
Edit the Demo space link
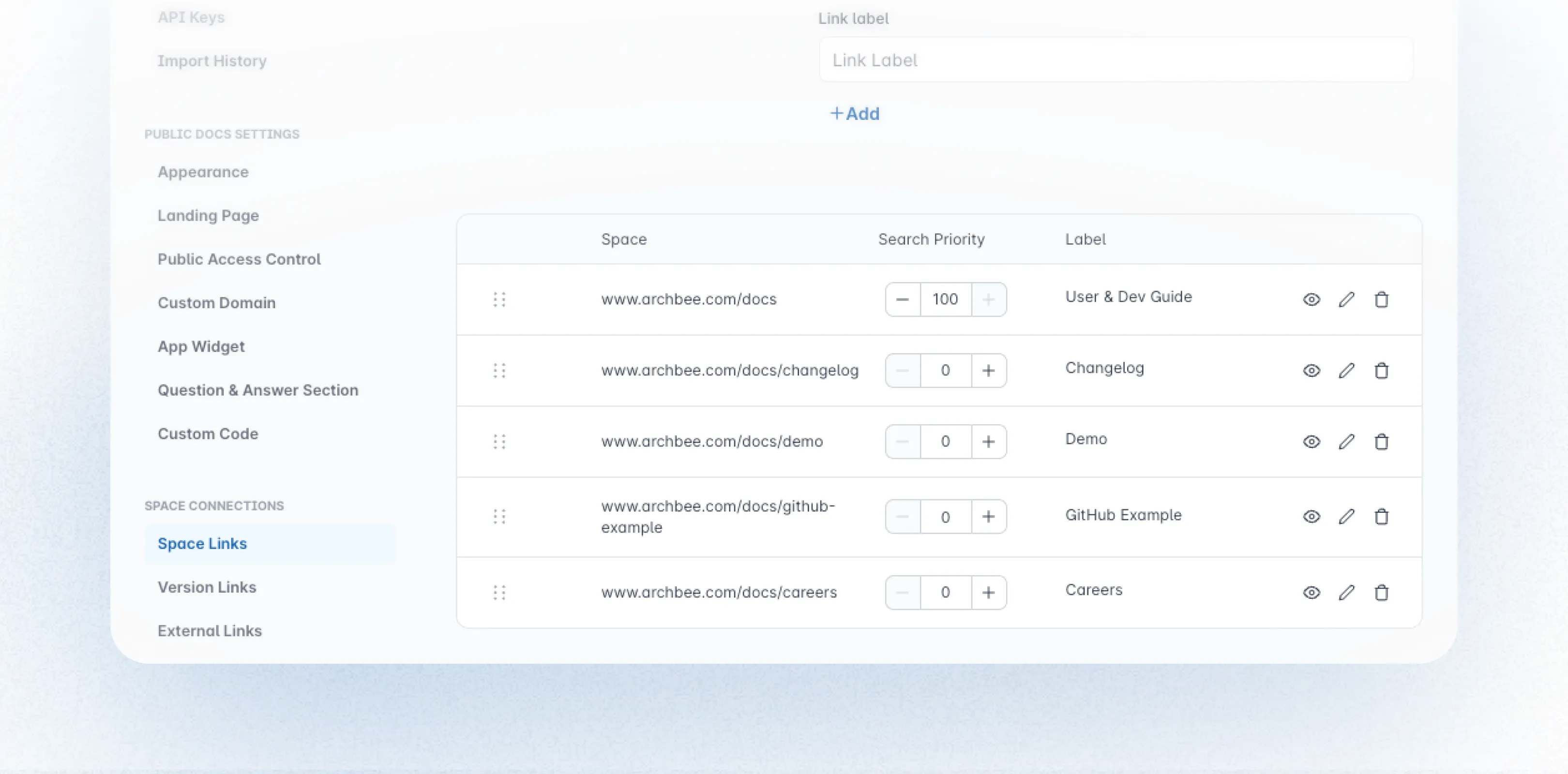1346,442
